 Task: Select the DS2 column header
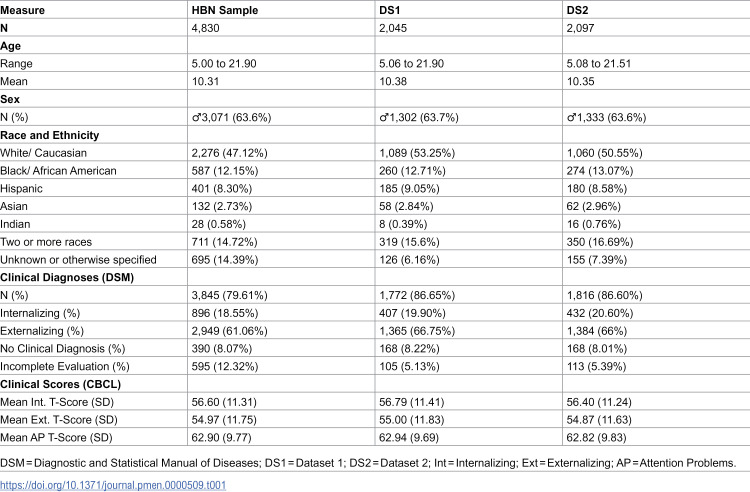(x=577, y=10)
